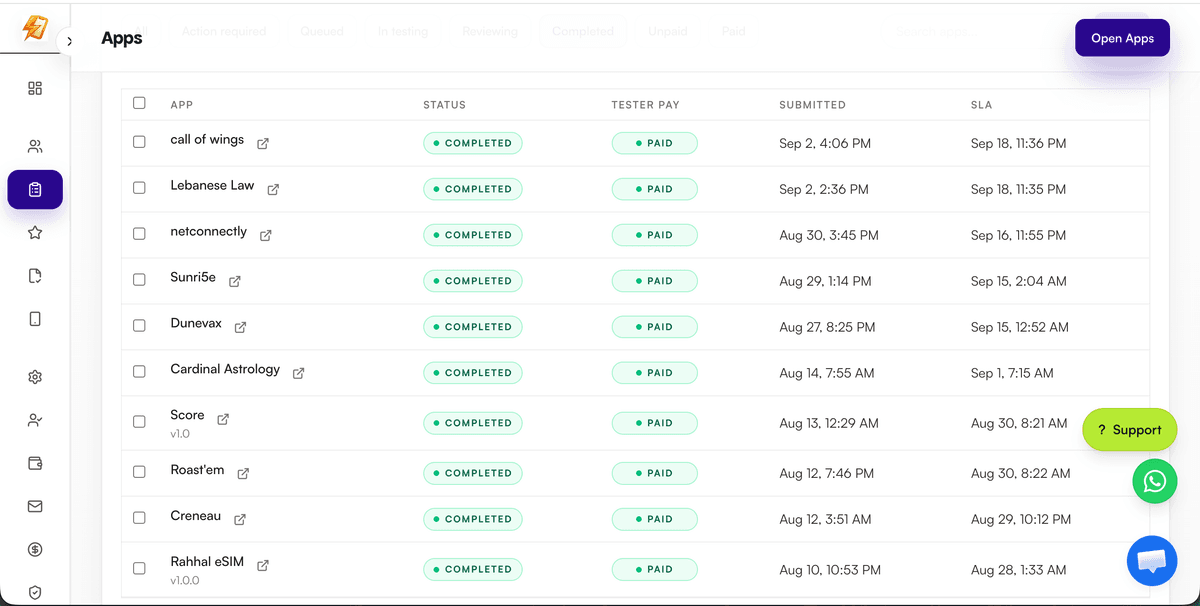This screenshot has height=606, width=1200.
Task: Click the green Support button
Action: (x=1130, y=430)
